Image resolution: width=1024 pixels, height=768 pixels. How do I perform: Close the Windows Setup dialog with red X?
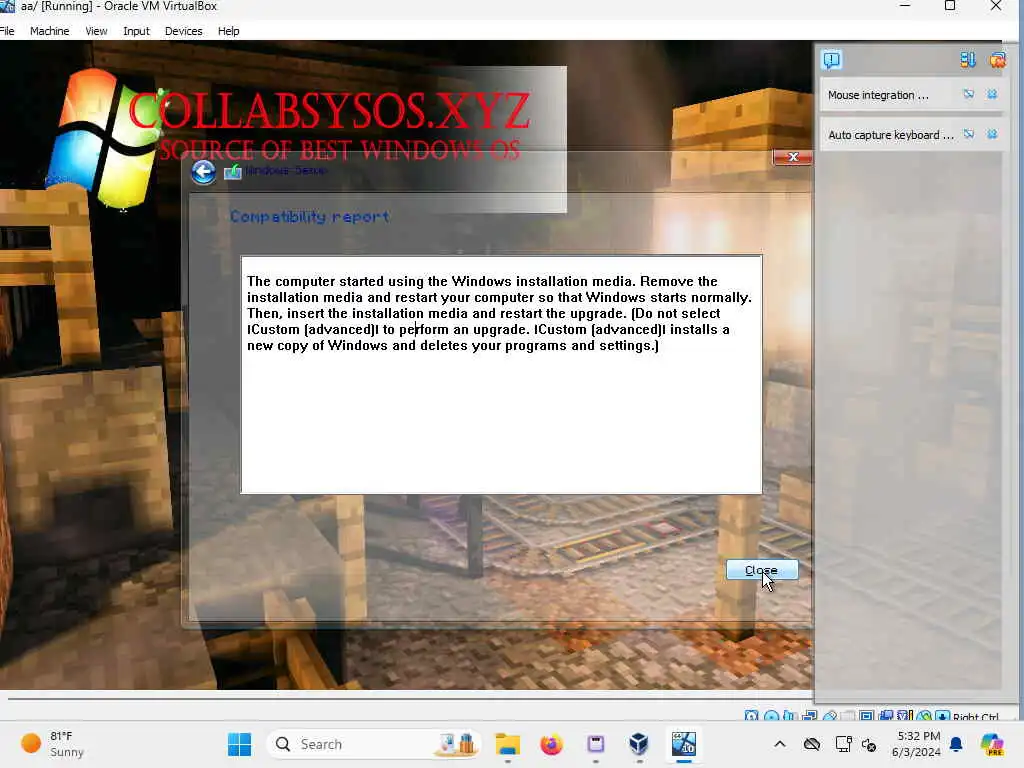point(793,157)
